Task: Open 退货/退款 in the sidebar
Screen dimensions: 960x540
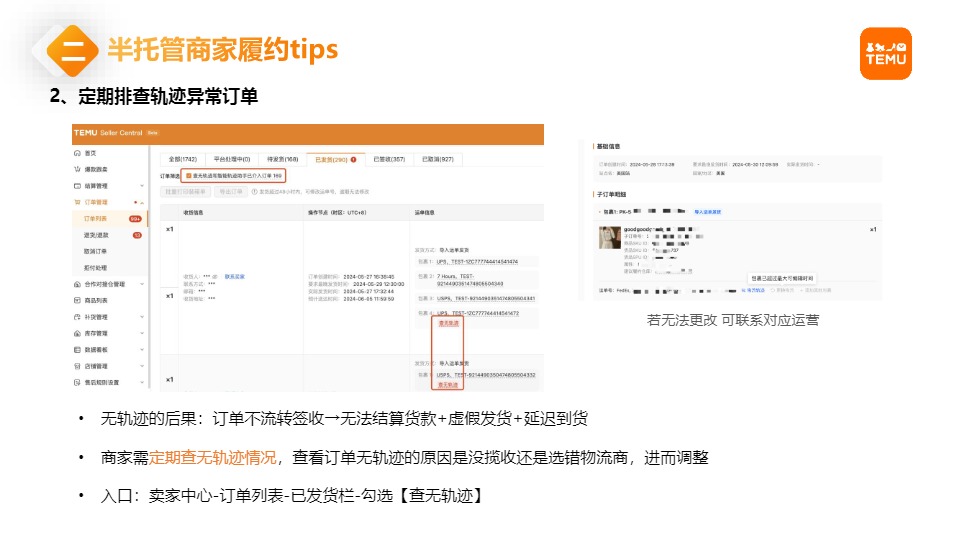Action: [x=97, y=235]
